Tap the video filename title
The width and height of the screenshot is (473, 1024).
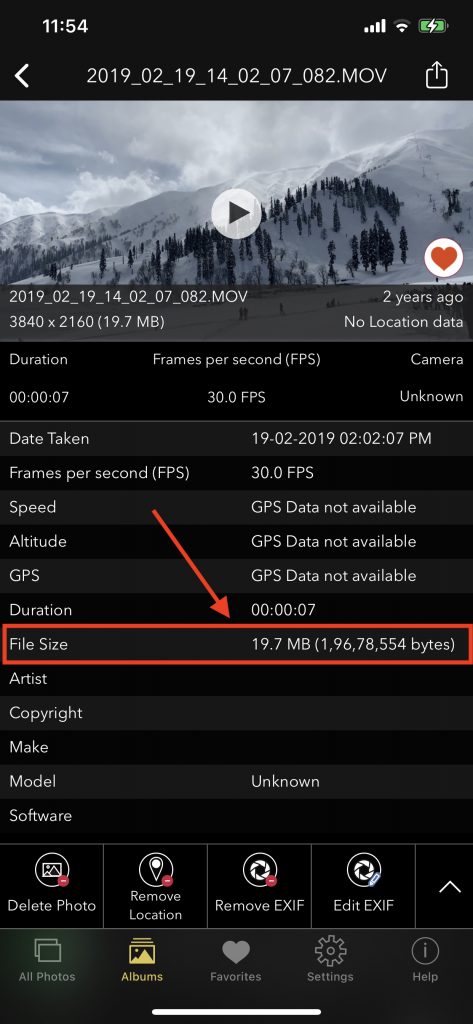click(x=236, y=76)
